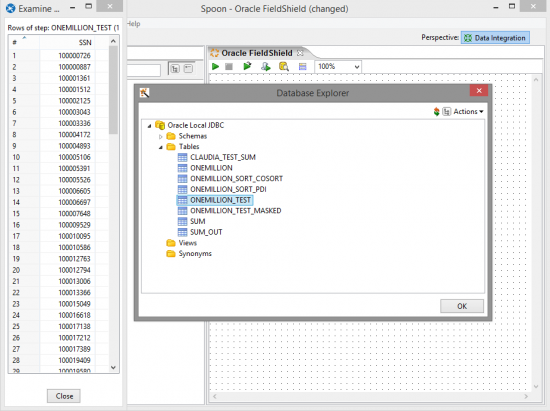Screen dimensions: 550x411
Task: Click expand-all tree icon in side panel
Action: point(175,69)
